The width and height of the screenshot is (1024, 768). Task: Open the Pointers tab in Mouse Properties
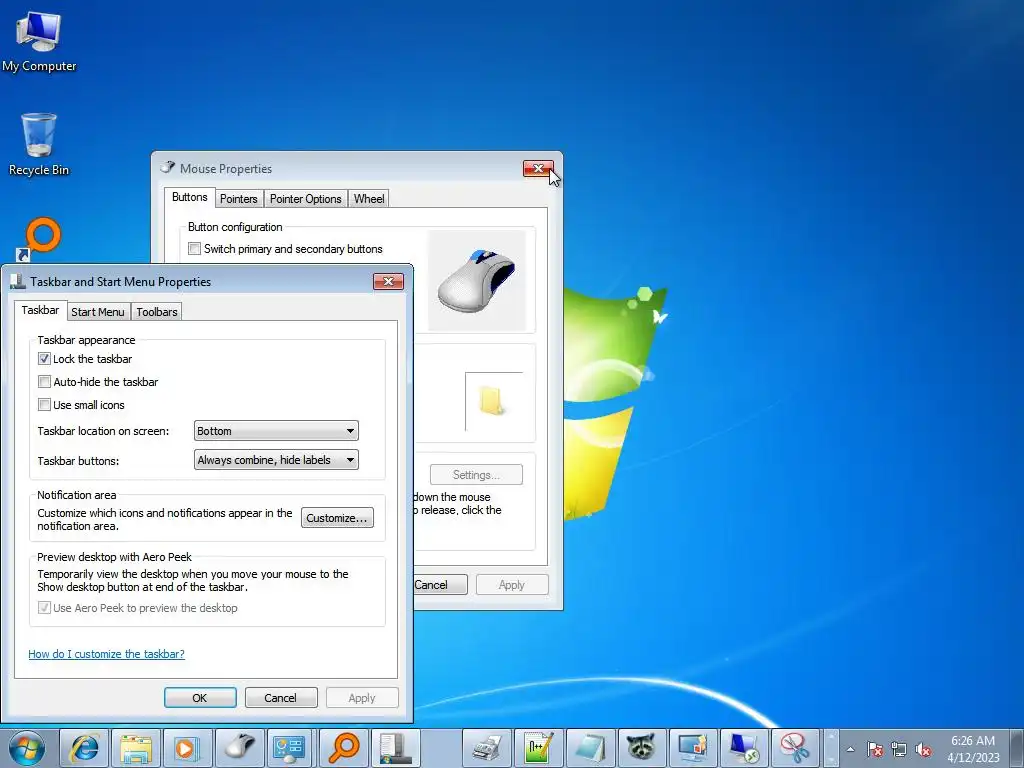tap(238, 199)
